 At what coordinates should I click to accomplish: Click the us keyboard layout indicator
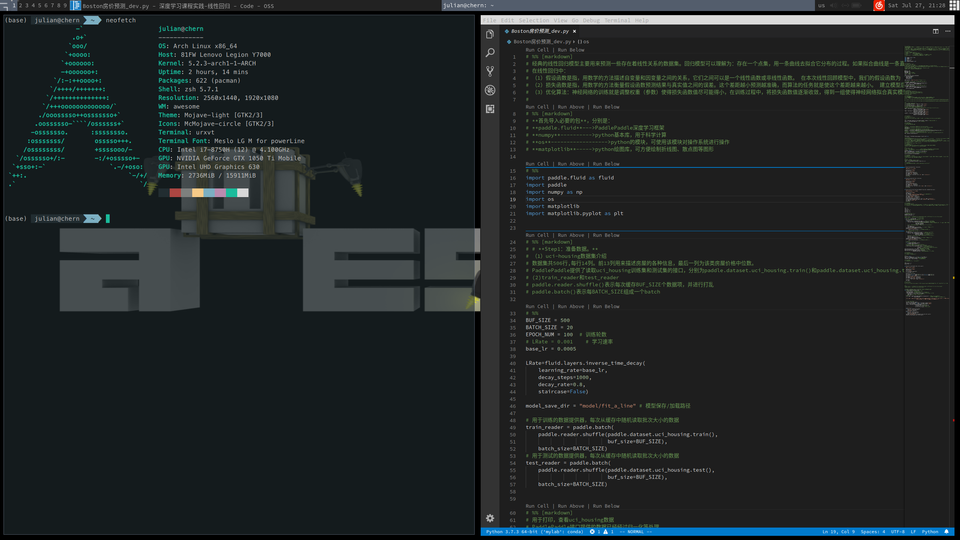821,6
